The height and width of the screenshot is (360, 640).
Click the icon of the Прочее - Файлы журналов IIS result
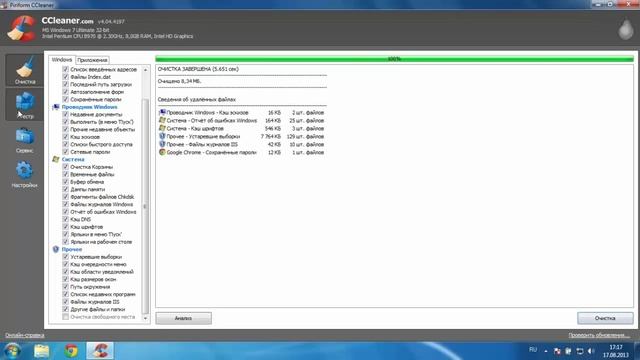[162, 144]
